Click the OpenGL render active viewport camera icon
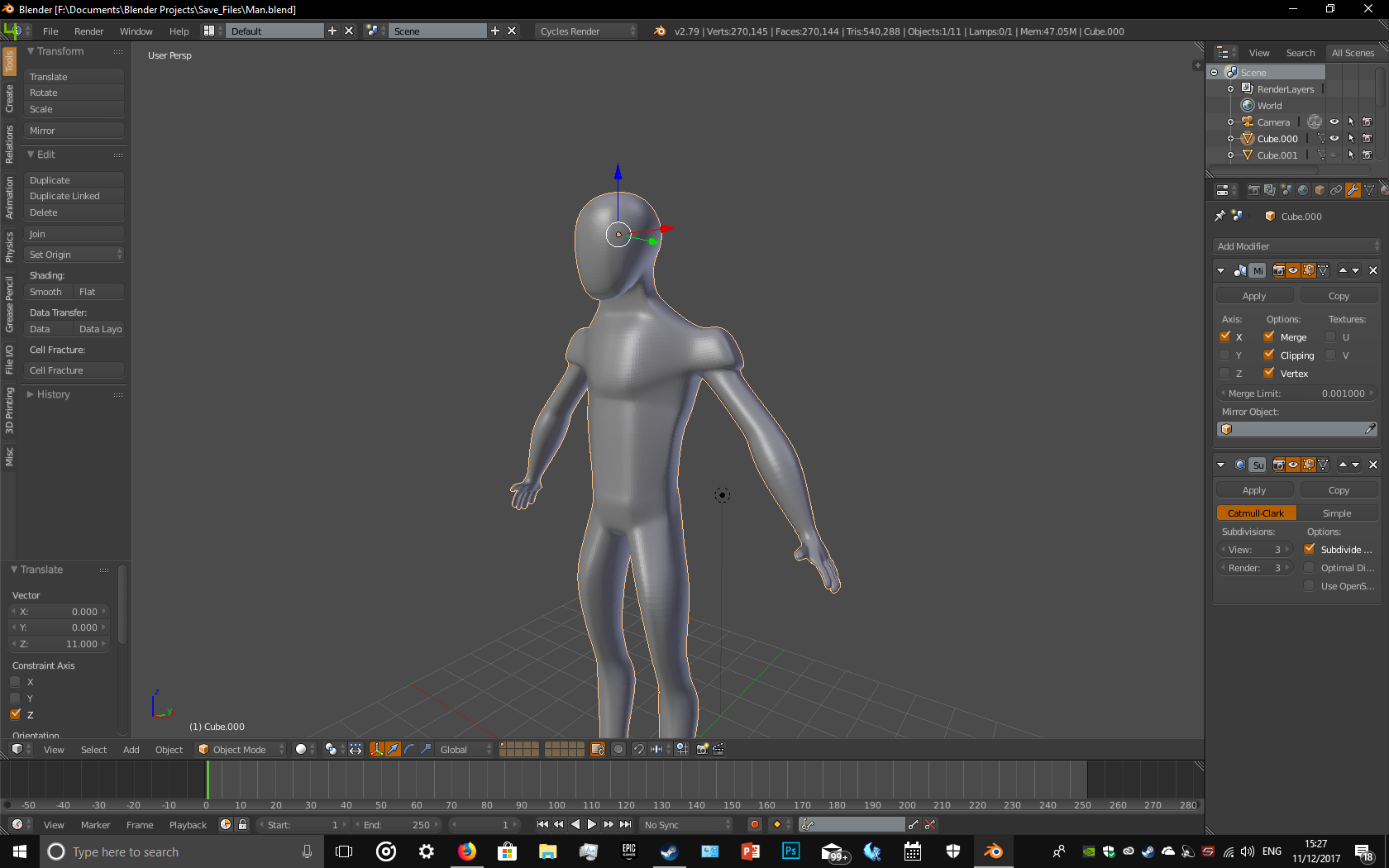 coord(702,749)
